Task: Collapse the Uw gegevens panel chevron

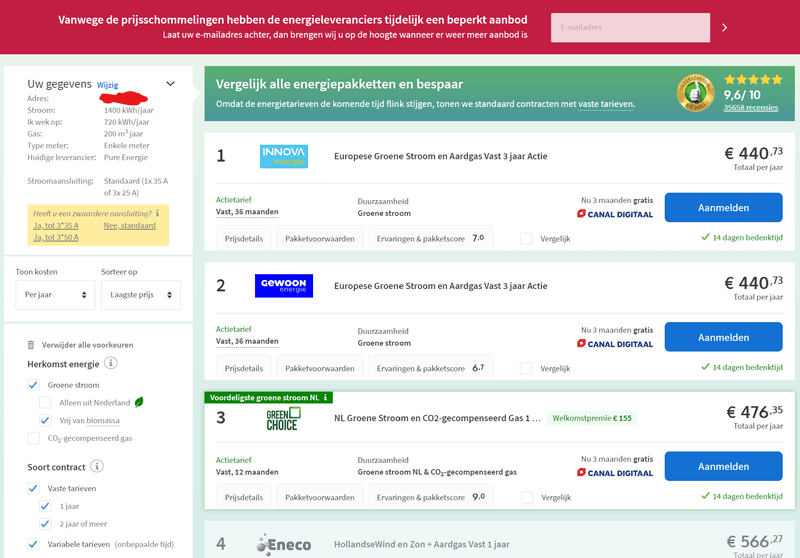Action: pyautogui.click(x=170, y=84)
